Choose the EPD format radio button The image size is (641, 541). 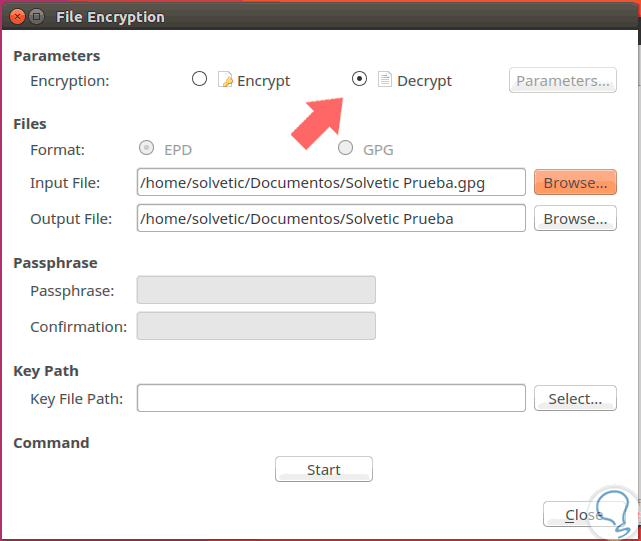pos(147,149)
